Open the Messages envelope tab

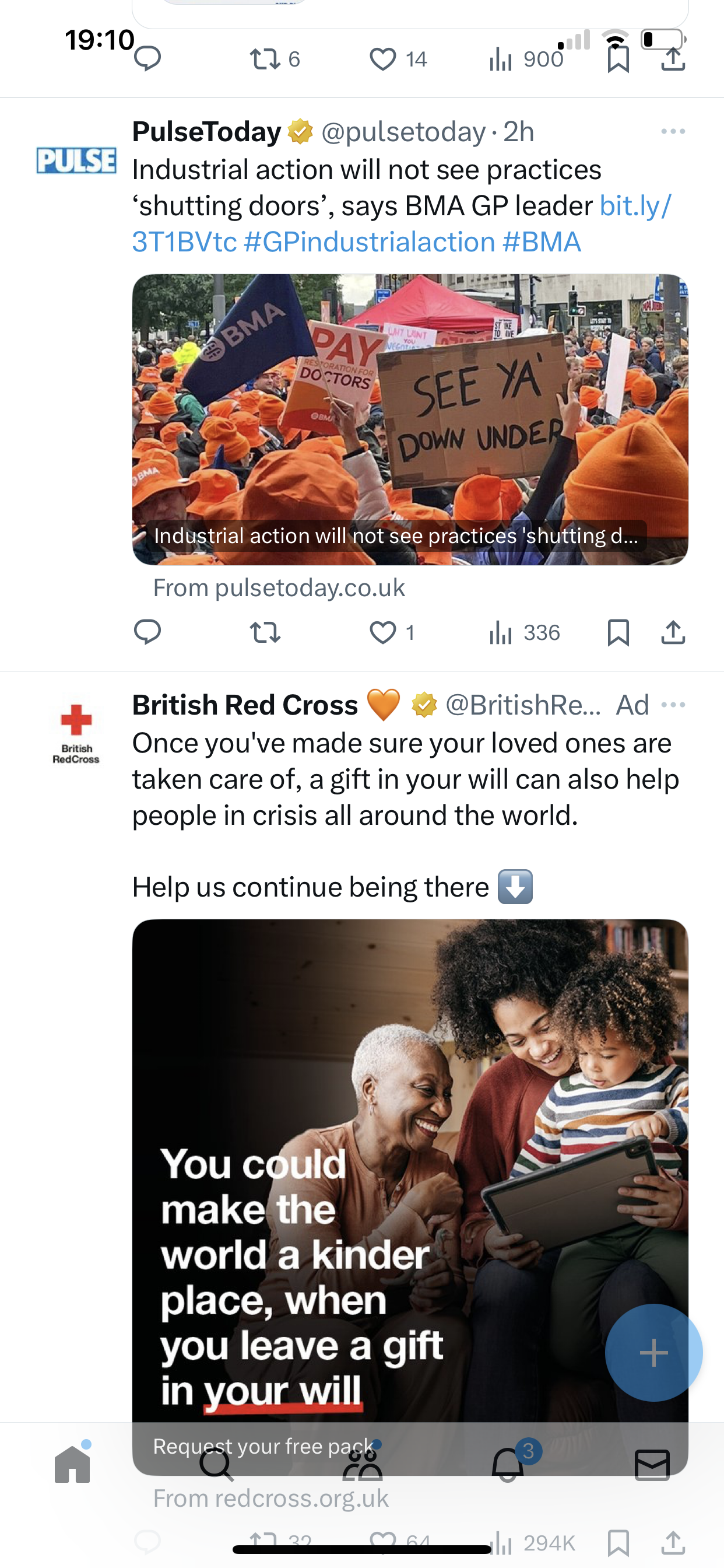tap(652, 1465)
